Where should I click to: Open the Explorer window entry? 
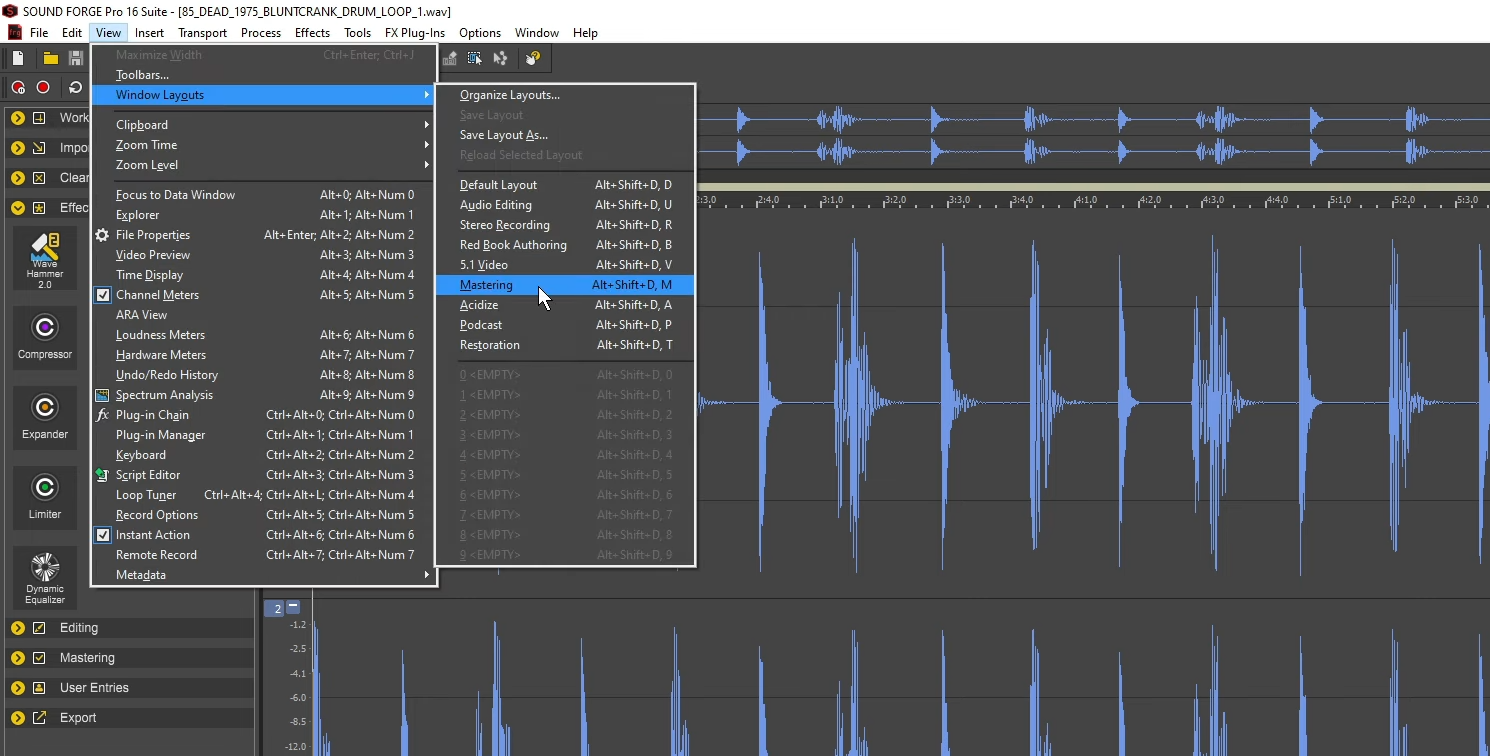pyautogui.click(x=264, y=215)
